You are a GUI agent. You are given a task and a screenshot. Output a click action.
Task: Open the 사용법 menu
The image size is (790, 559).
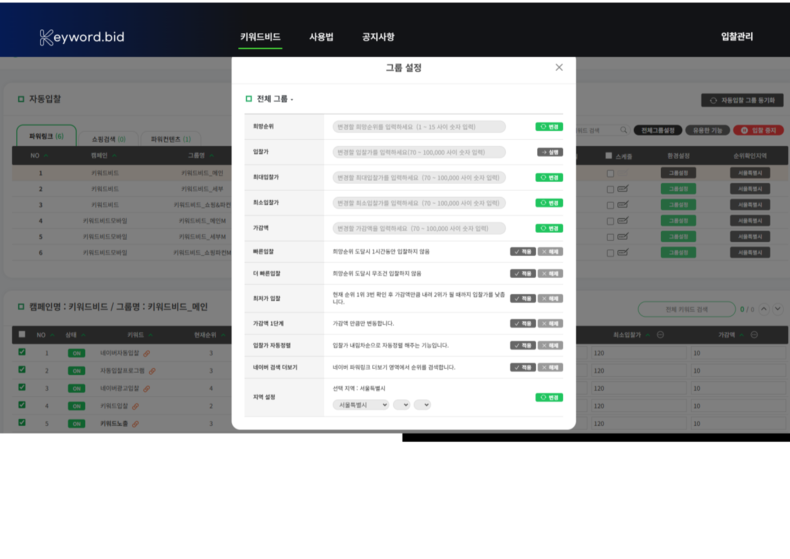(x=321, y=37)
